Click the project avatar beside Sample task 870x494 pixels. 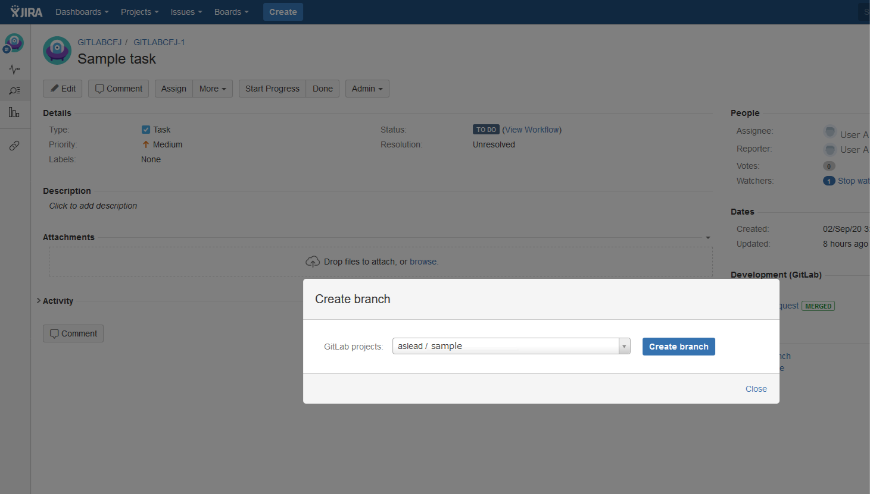click(x=57, y=51)
